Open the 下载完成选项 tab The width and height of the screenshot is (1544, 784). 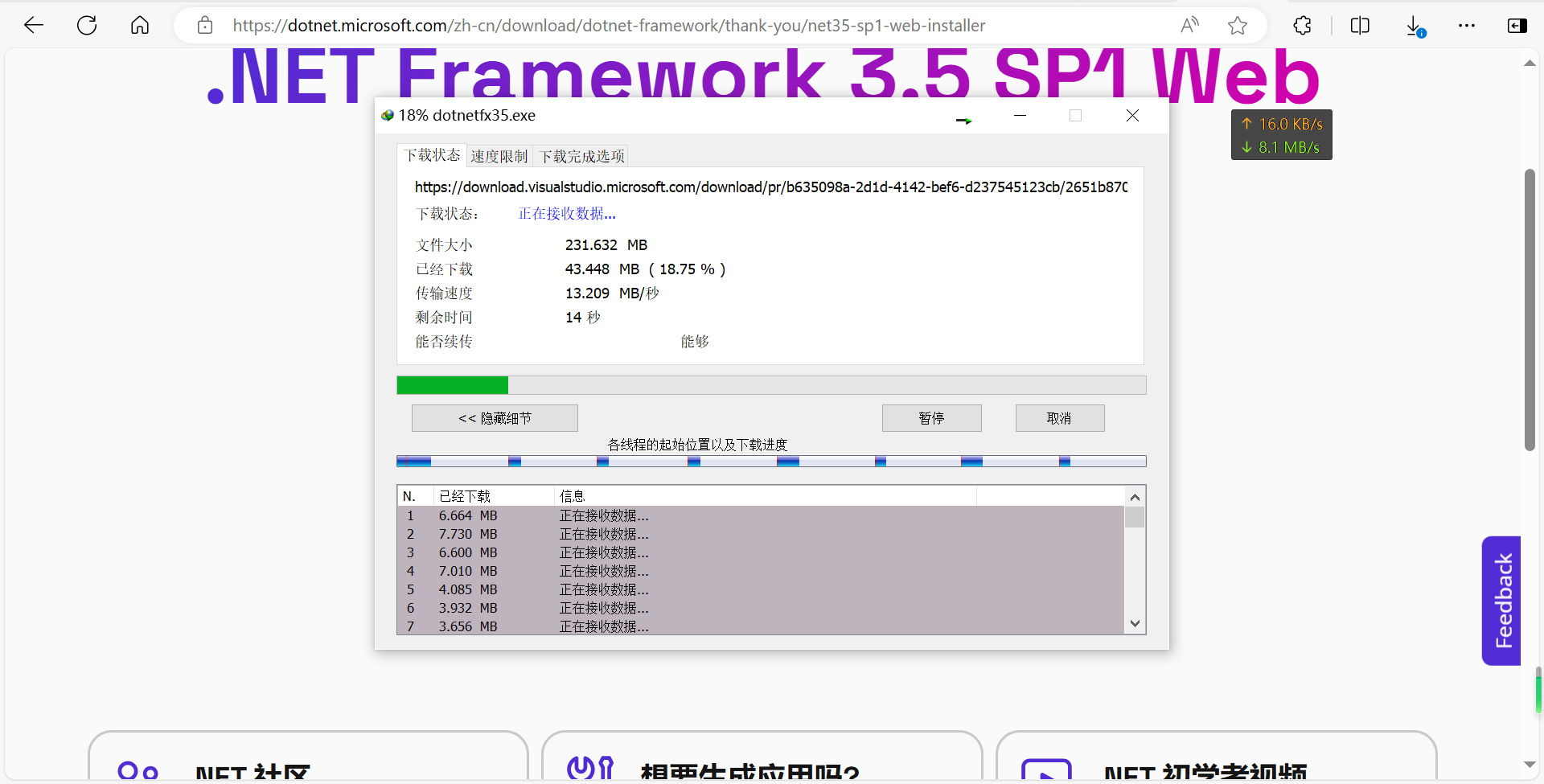click(x=582, y=156)
